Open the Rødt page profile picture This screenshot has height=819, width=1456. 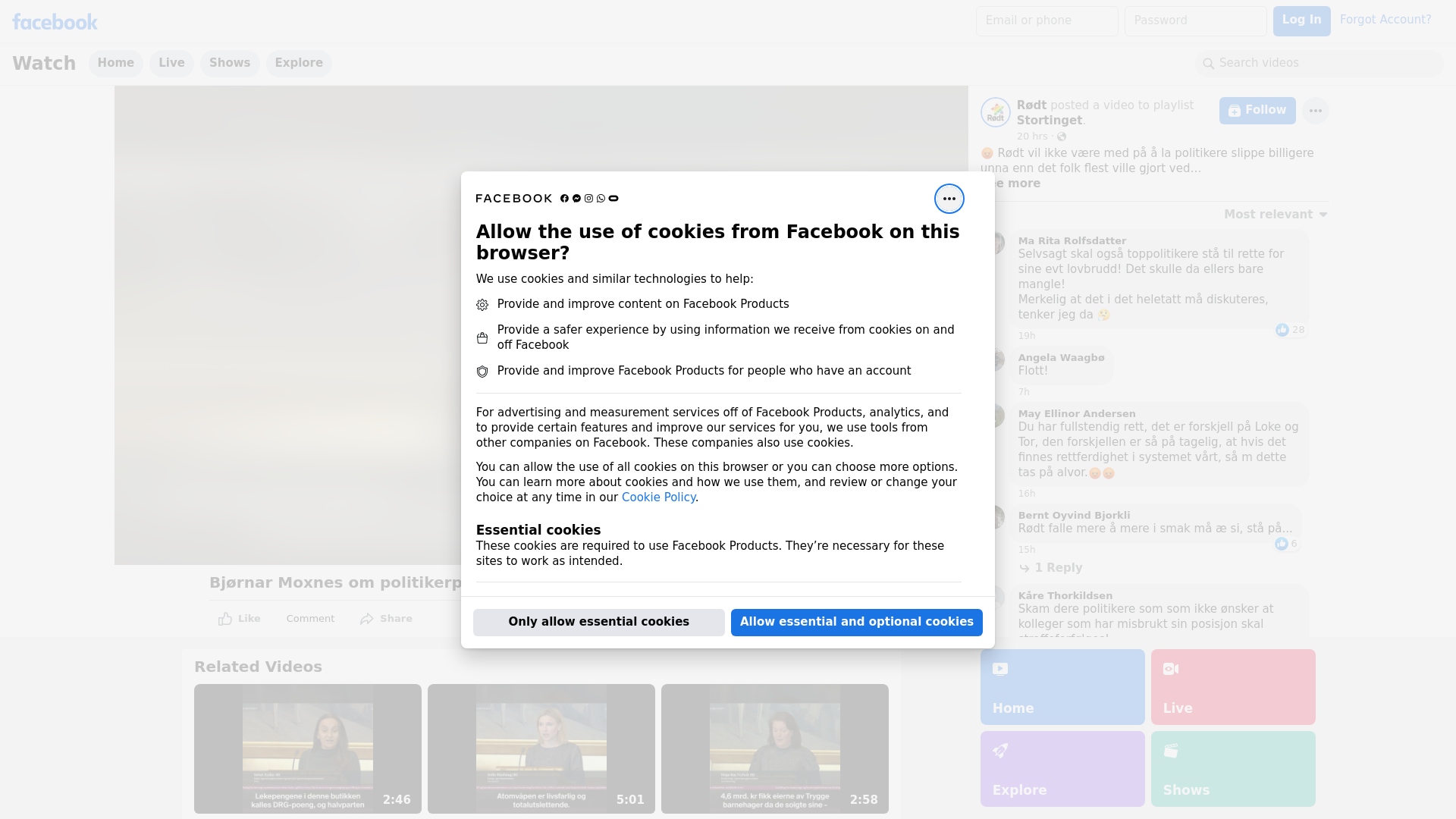[995, 112]
